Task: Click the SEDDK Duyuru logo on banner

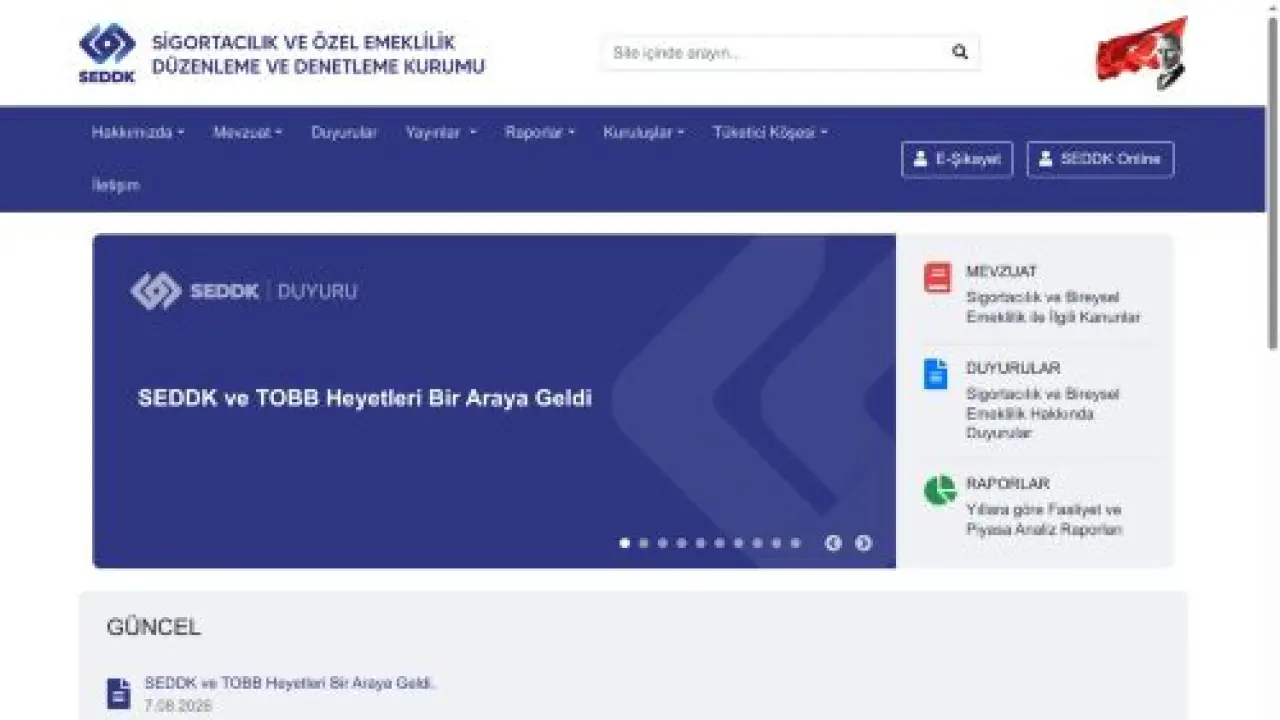Action: pyautogui.click(x=243, y=291)
